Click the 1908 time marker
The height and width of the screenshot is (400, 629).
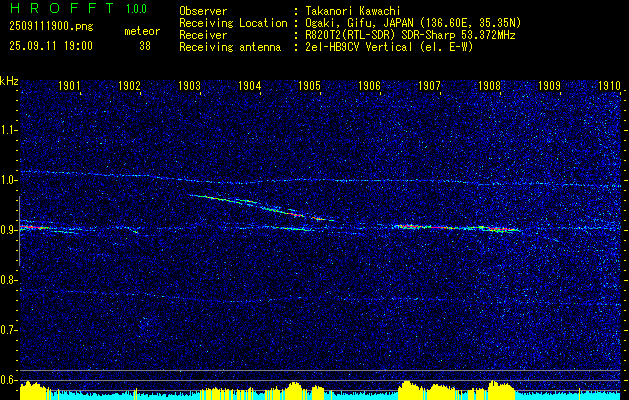(x=490, y=85)
